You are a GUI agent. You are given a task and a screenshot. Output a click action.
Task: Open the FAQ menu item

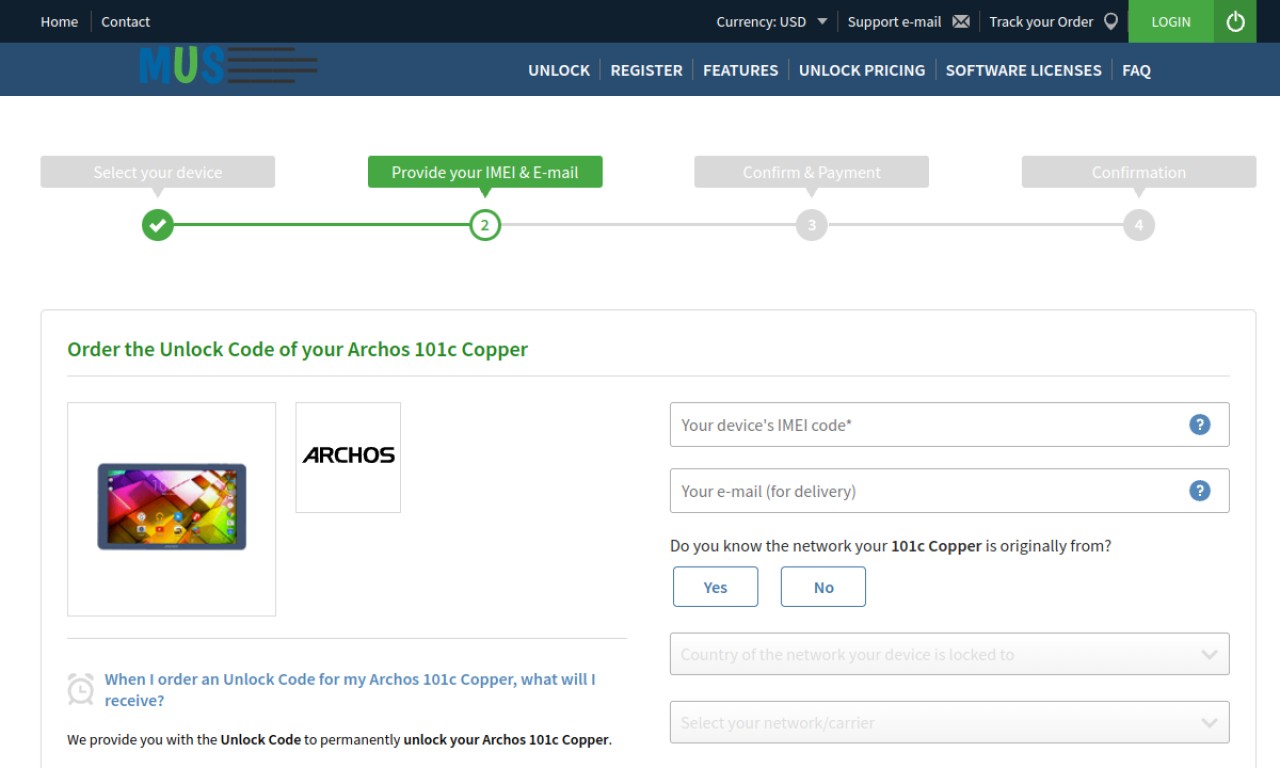(x=1136, y=70)
